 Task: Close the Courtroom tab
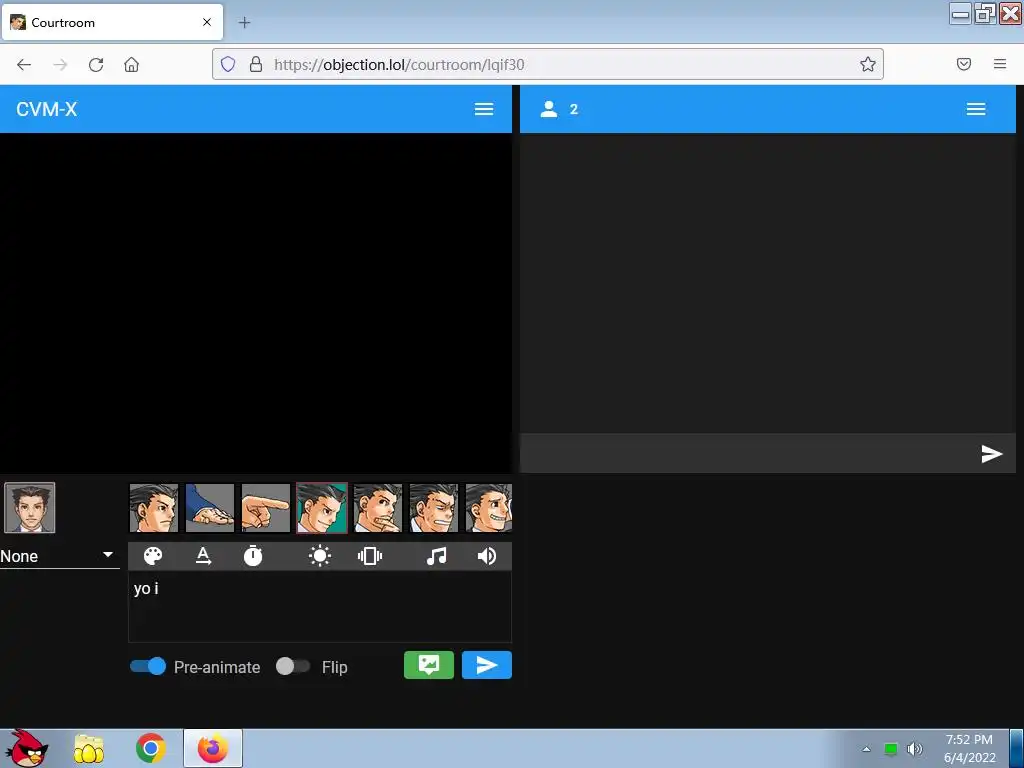pos(207,22)
